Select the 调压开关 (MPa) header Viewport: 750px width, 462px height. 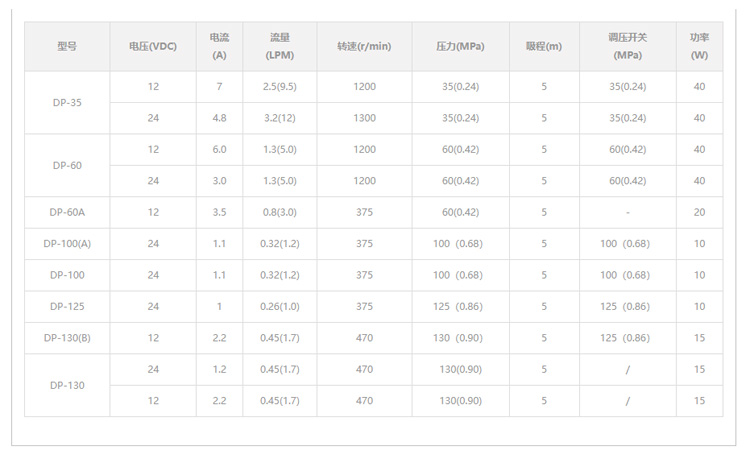tap(627, 46)
